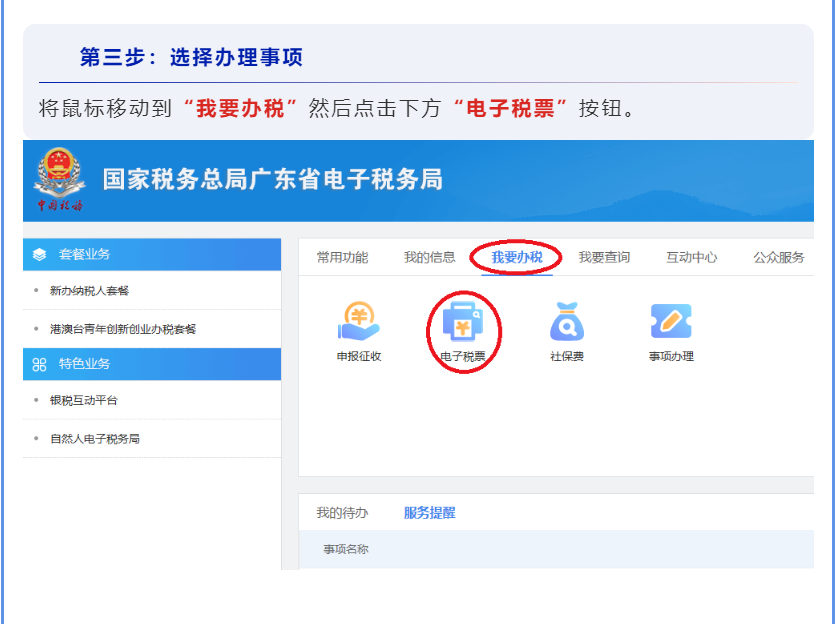
Task: Click the 申报征收 icon
Action: pyautogui.click(x=359, y=322)
